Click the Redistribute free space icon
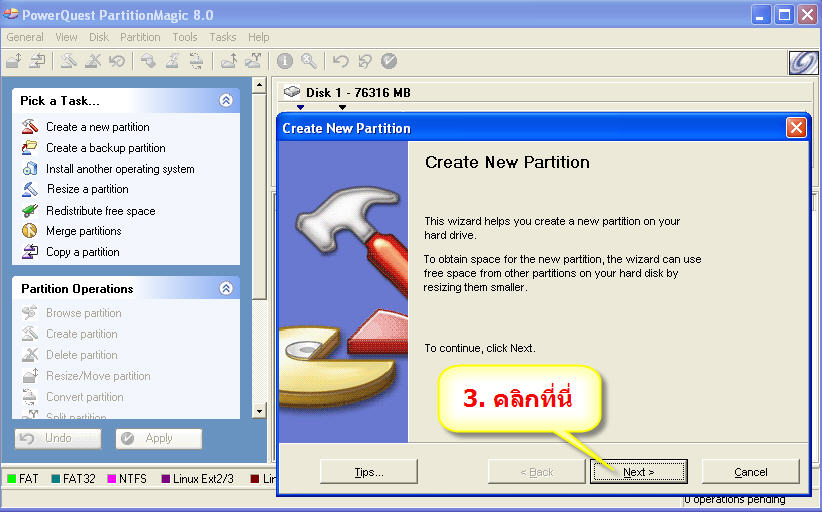 [x=30, y=211]
